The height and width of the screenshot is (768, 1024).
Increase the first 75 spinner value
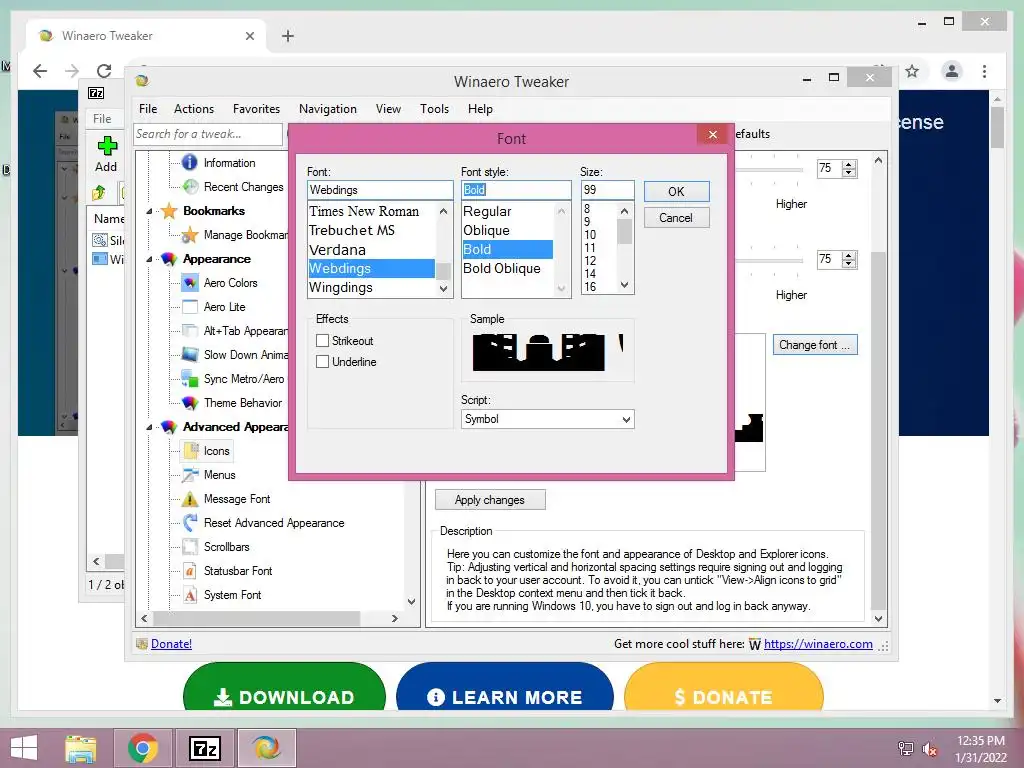click(849, 165)
